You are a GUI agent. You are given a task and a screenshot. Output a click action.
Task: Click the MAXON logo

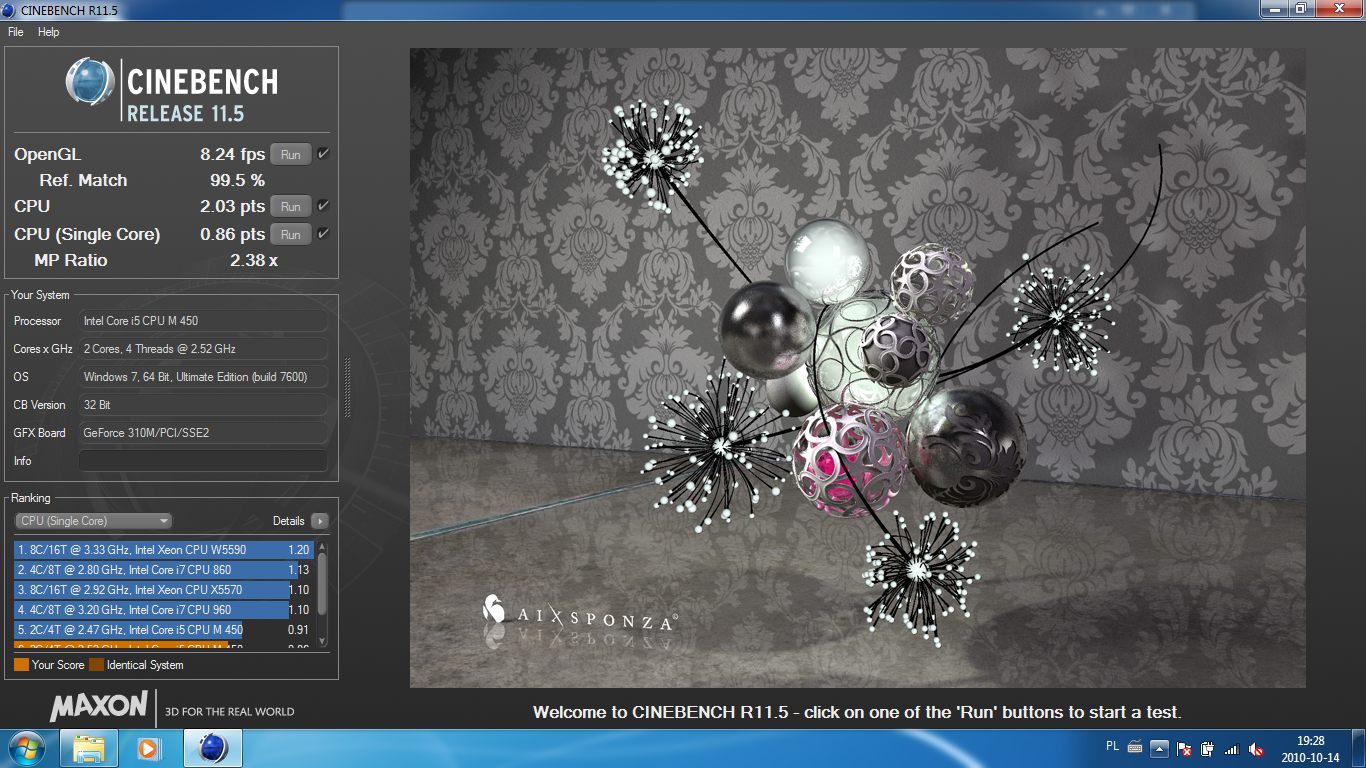[99, 706]
